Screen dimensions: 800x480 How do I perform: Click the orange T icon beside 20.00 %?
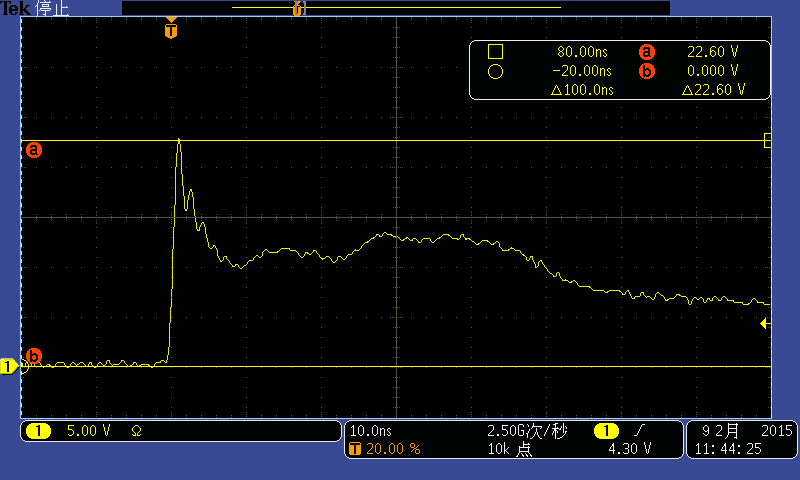[x=355, y=449]
